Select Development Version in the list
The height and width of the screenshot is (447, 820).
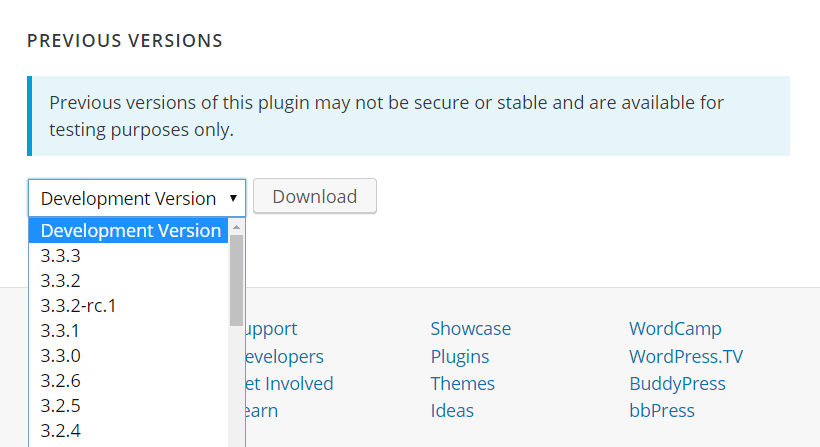(x=130, y=230)
